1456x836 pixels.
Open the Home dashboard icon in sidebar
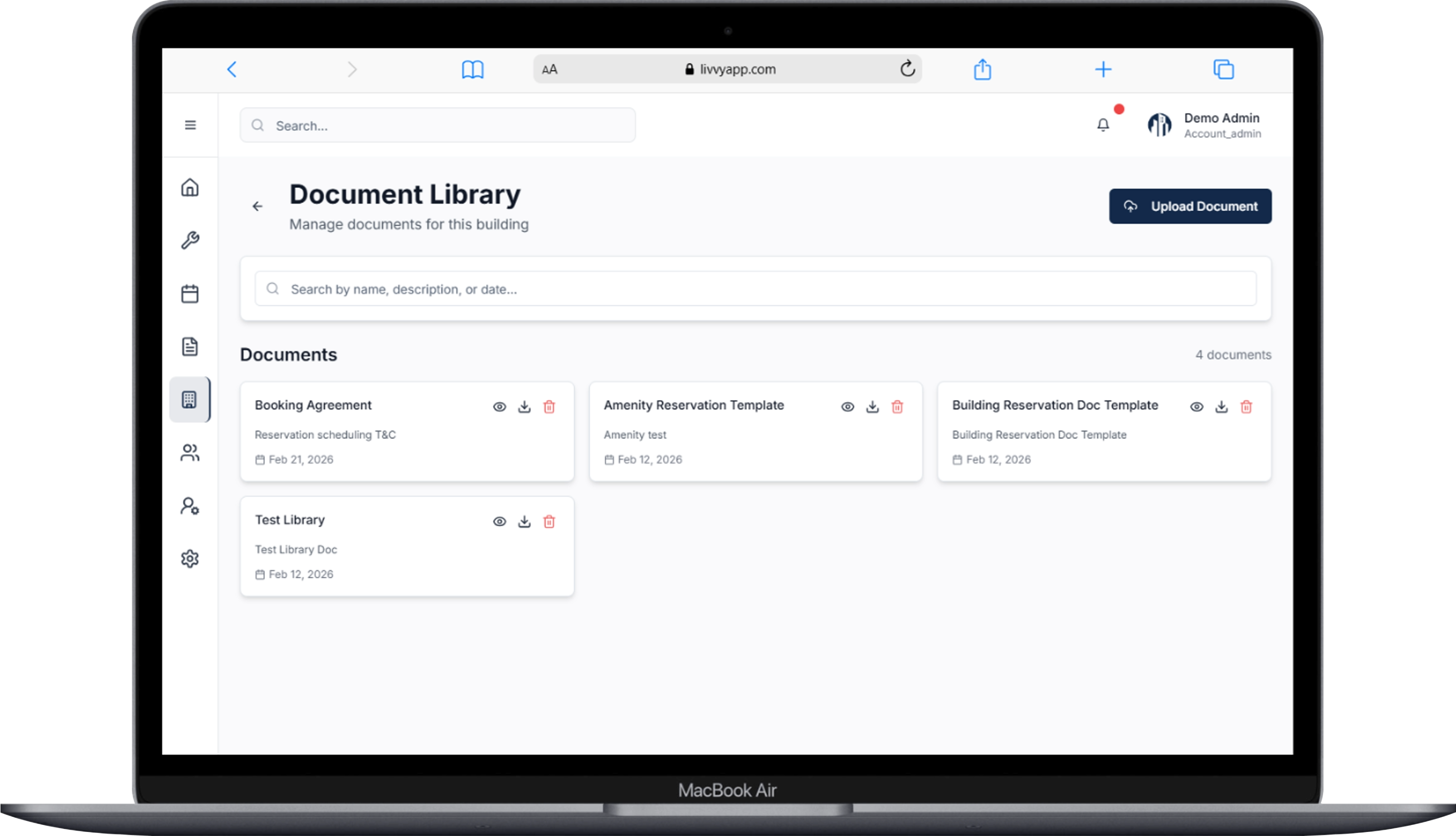(190, 188)
